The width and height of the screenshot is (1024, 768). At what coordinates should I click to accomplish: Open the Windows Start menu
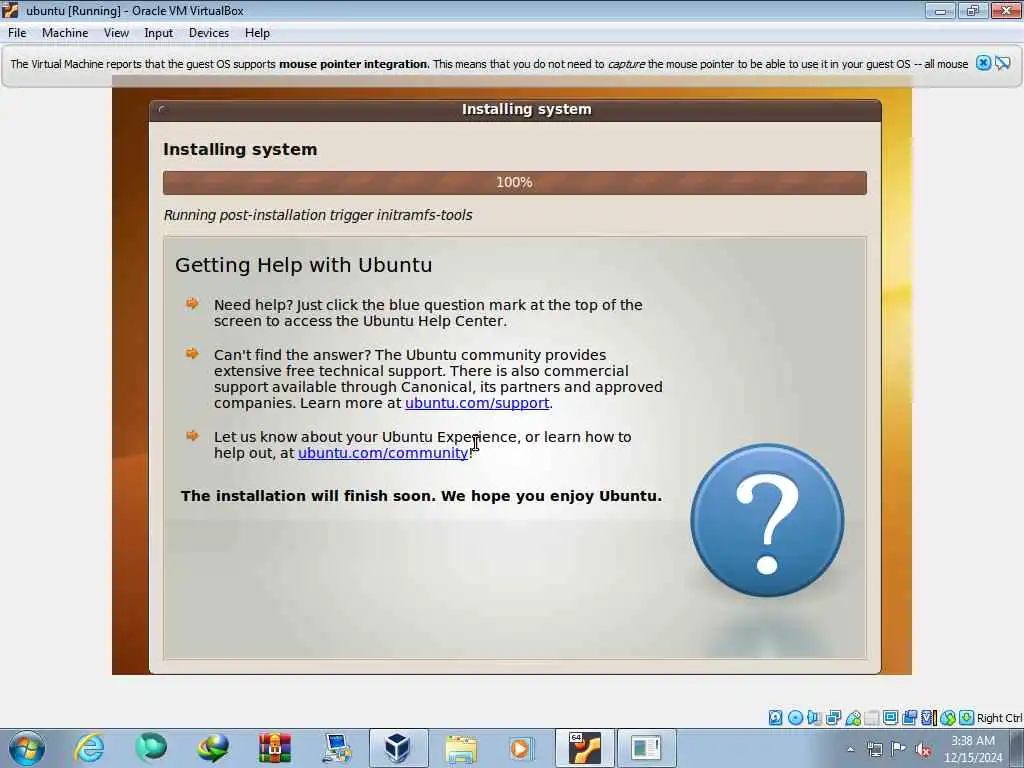[27, 748]
